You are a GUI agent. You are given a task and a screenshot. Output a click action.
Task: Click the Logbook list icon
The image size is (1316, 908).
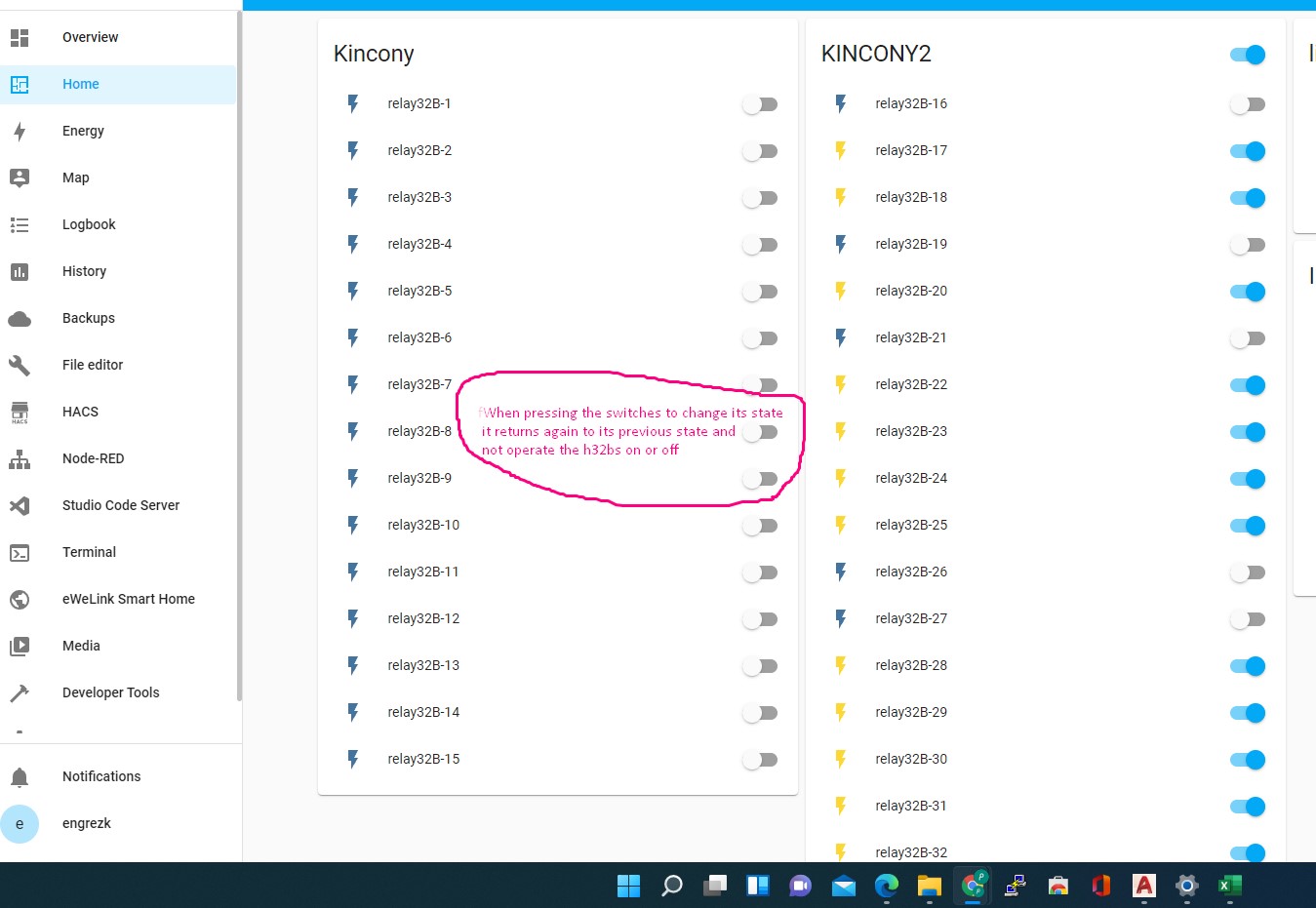point(20,225)
